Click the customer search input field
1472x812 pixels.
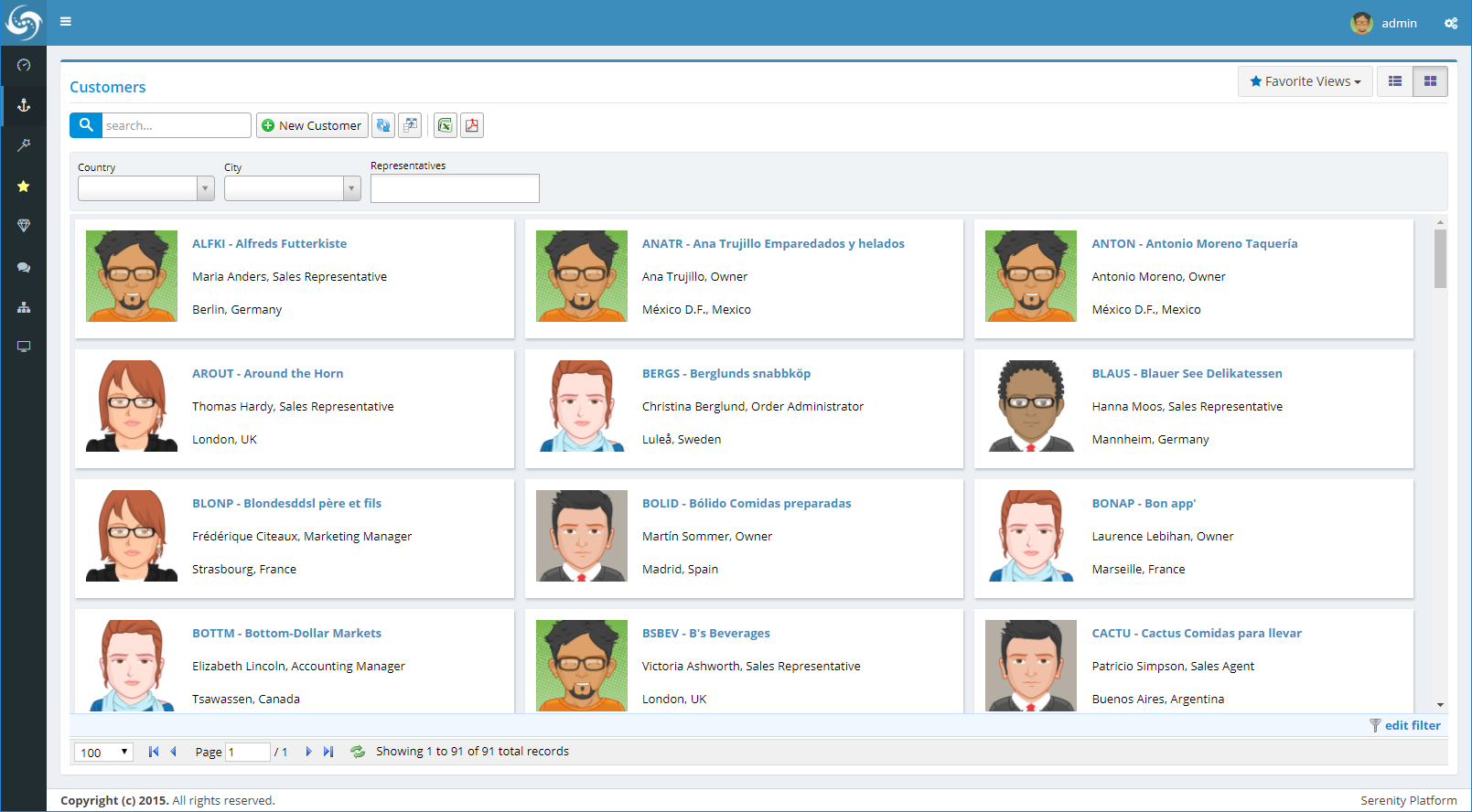pyautogui.click(x=176, y=125)
